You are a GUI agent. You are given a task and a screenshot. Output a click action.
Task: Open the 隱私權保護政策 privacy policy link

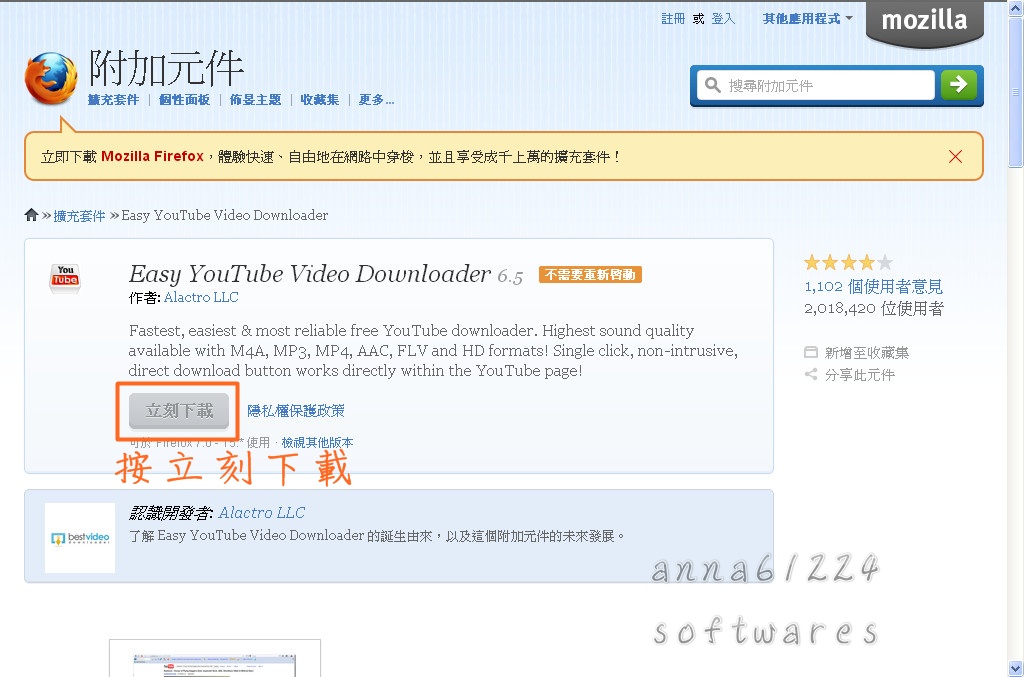pos(296,411)
